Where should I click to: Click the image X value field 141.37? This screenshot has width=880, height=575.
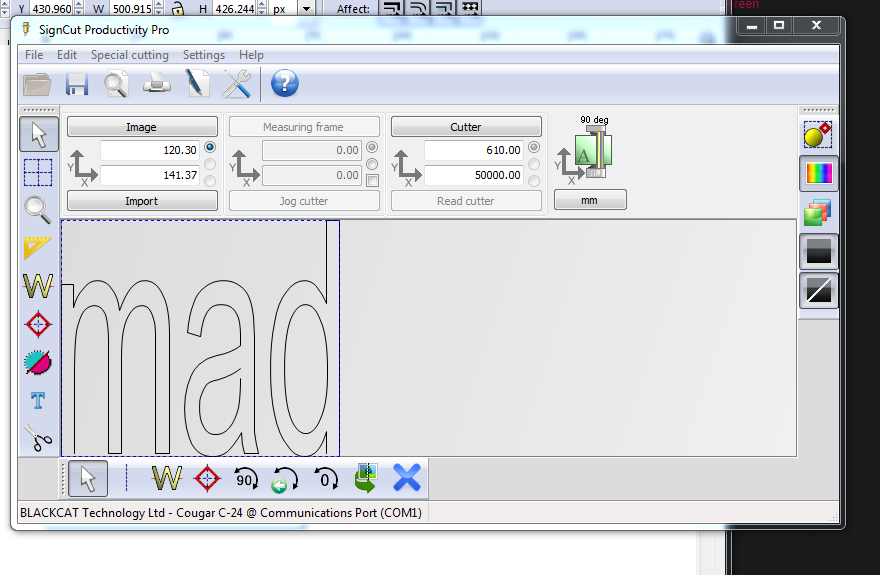coord(149,175)
